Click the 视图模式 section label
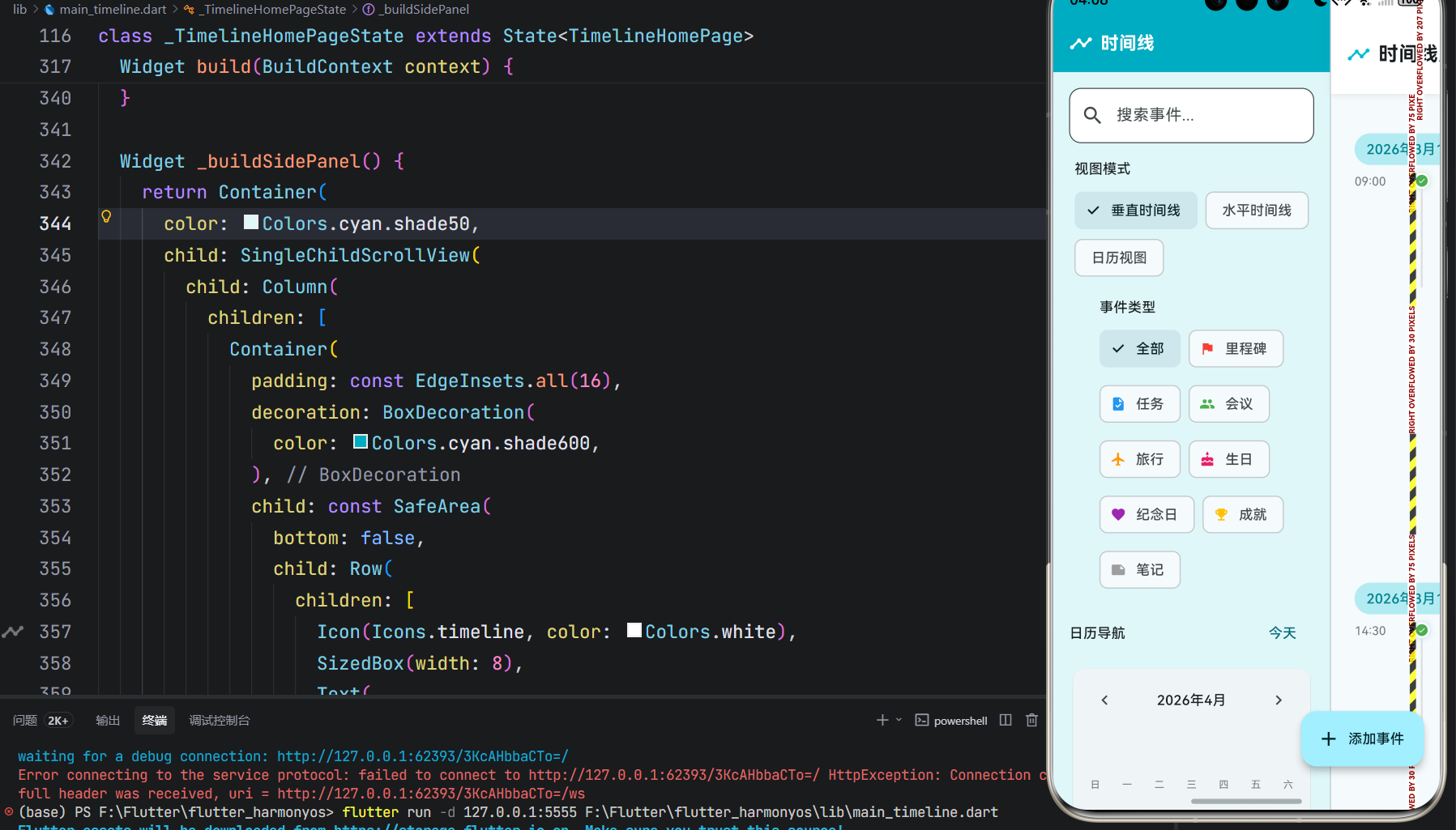Screen dimensions: 1456x830 coord(1103,168)
